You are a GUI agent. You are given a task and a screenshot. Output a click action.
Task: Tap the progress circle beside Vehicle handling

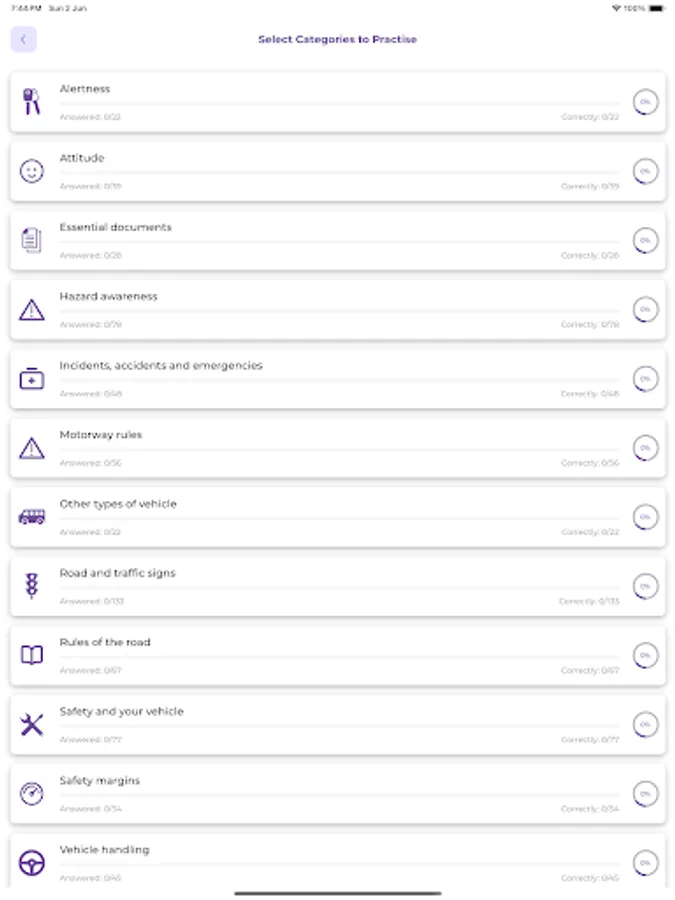point(645,862)
